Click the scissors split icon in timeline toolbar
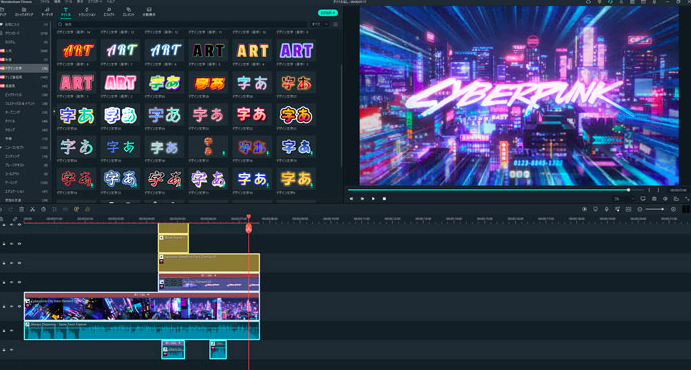This screenshot has height=370, width=691. 32,209
